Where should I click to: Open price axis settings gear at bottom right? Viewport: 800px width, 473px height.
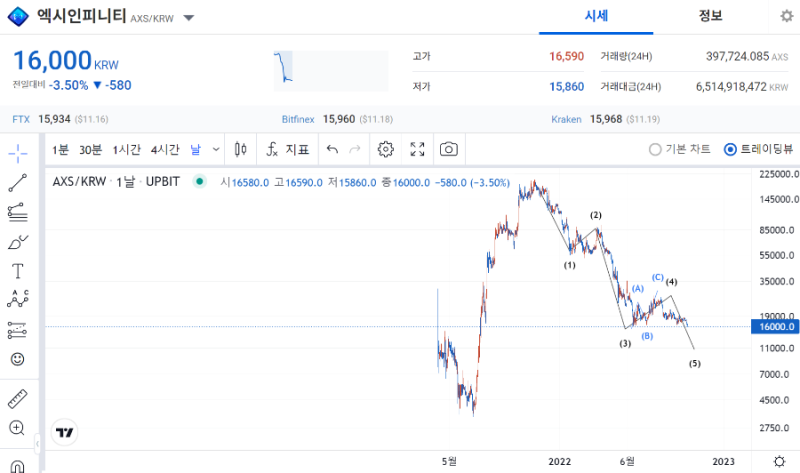tap(779, 462)
